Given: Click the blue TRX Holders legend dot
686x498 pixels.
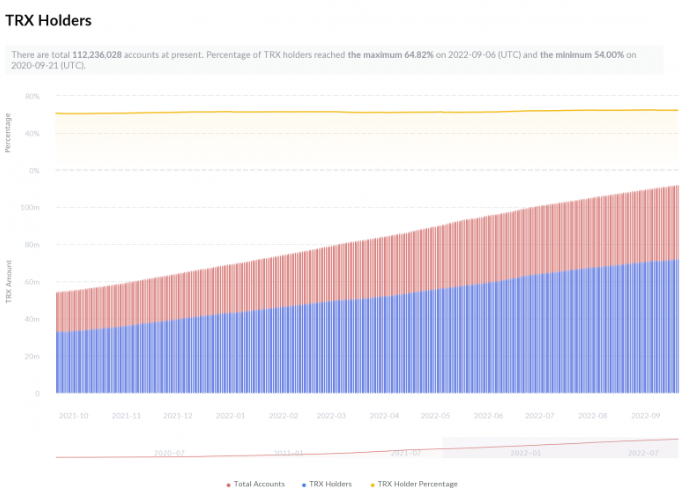Looking at the screenshot, I should click(x=302, y=484).
